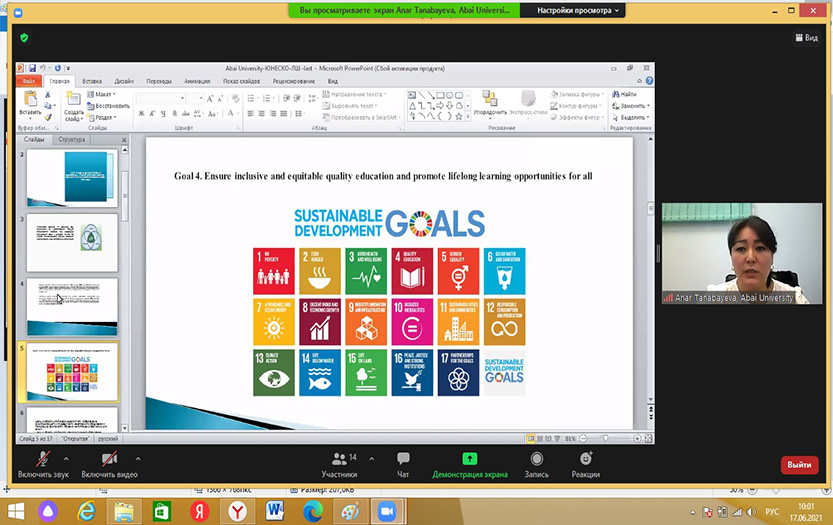This screenshot has height=525, width=833.
Task: Start recording with Запись
Action: coord(537,464)
